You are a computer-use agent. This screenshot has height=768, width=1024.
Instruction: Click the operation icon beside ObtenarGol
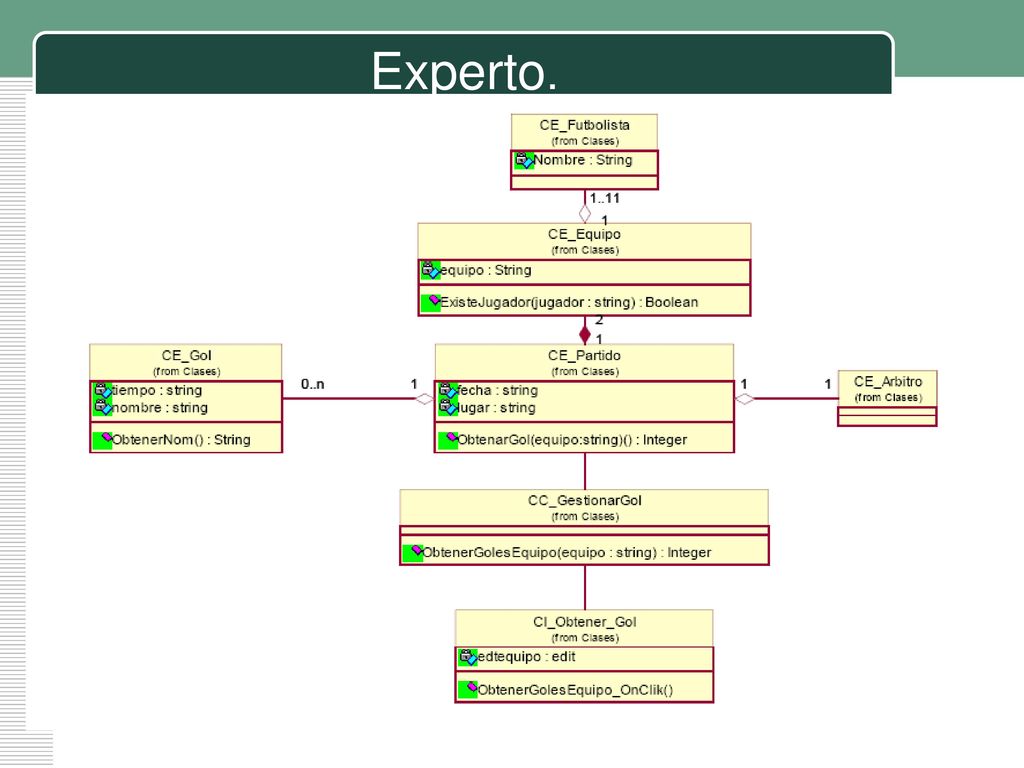(x=448, y=440)
